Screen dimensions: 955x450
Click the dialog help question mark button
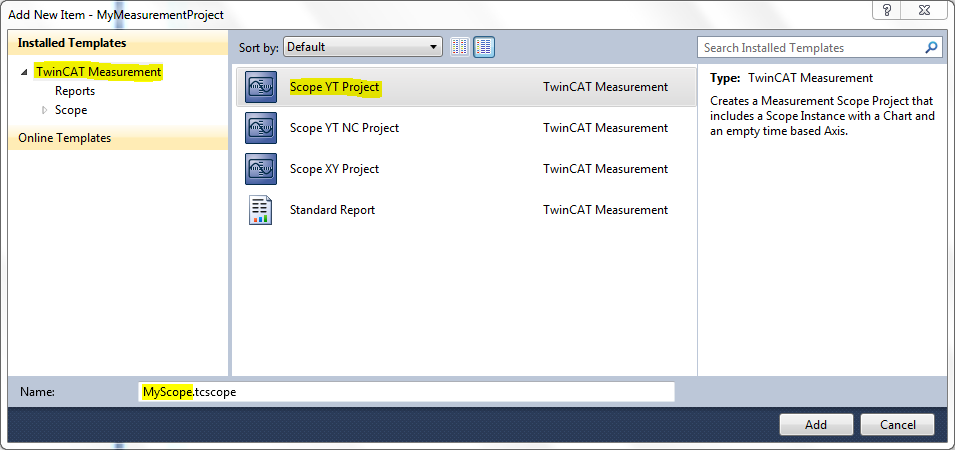point(887,10)
